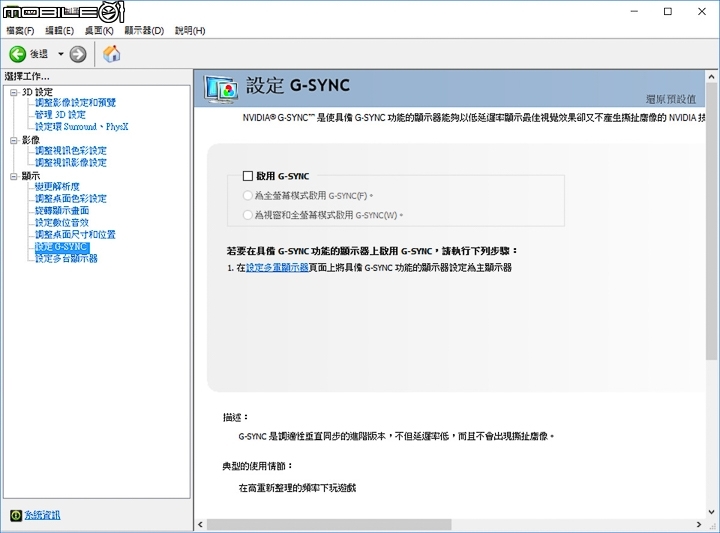Click the system information icon at bottom left

tap(16, 515)
